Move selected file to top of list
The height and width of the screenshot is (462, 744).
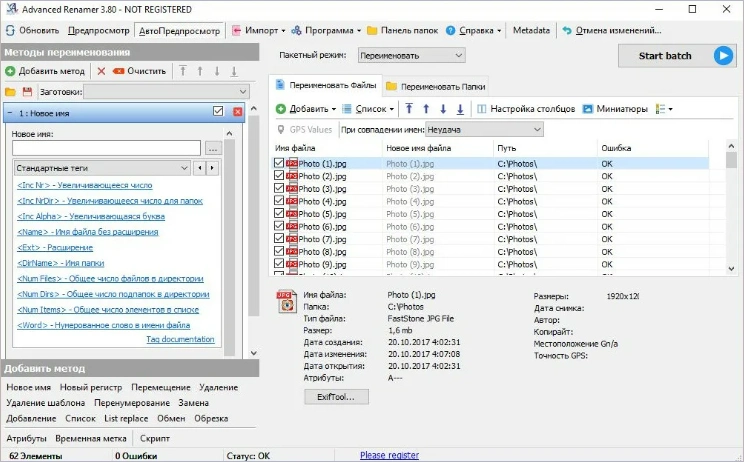click(x=407, y=108)
